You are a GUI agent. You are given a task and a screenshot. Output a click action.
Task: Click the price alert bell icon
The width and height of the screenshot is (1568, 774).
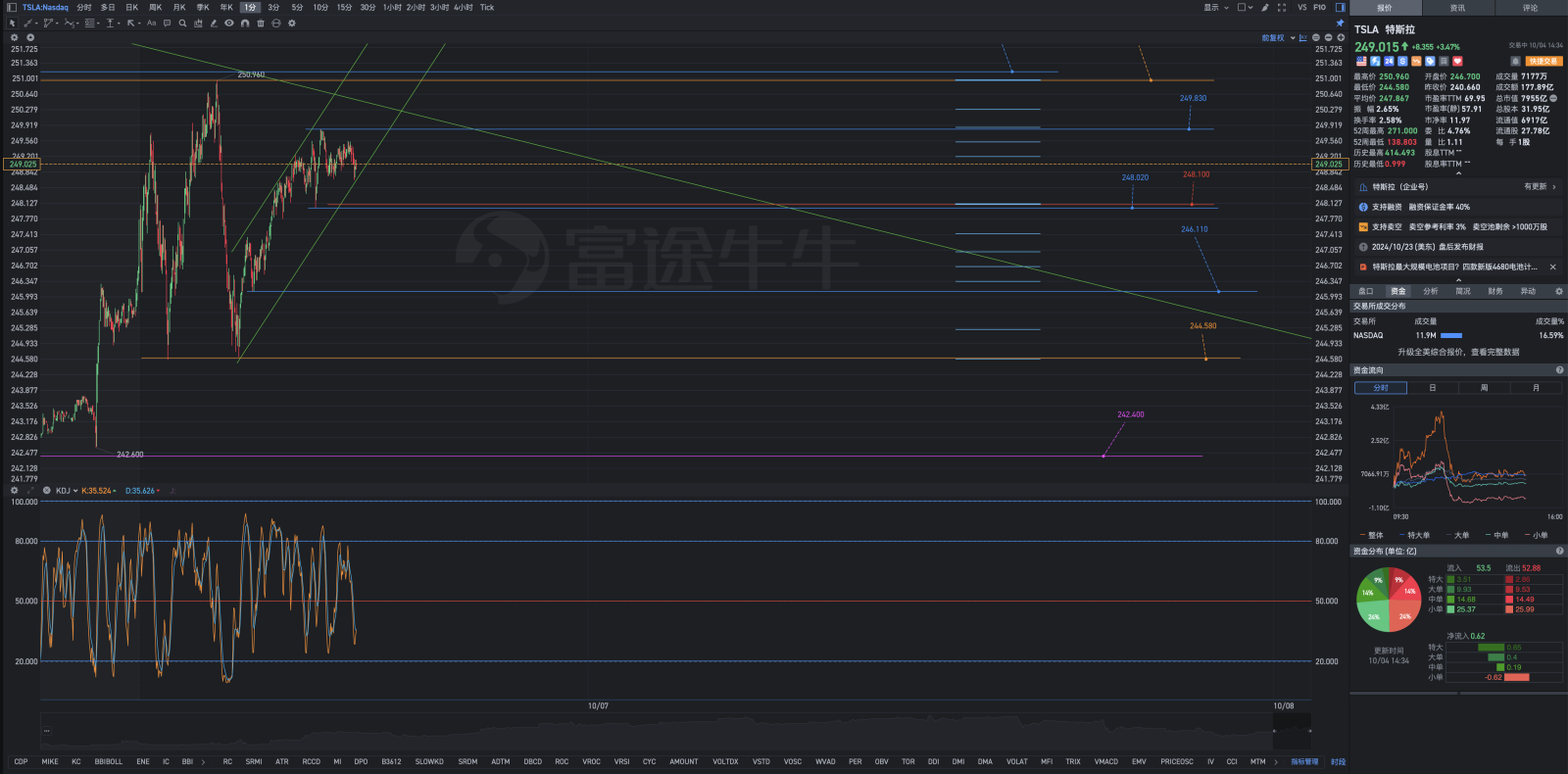1515,61
